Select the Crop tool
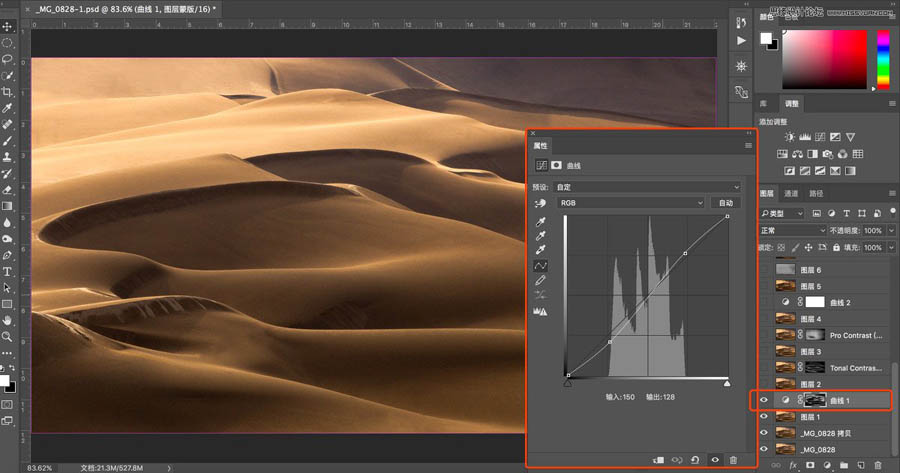 pyautogui.click(x=7, y=92)
